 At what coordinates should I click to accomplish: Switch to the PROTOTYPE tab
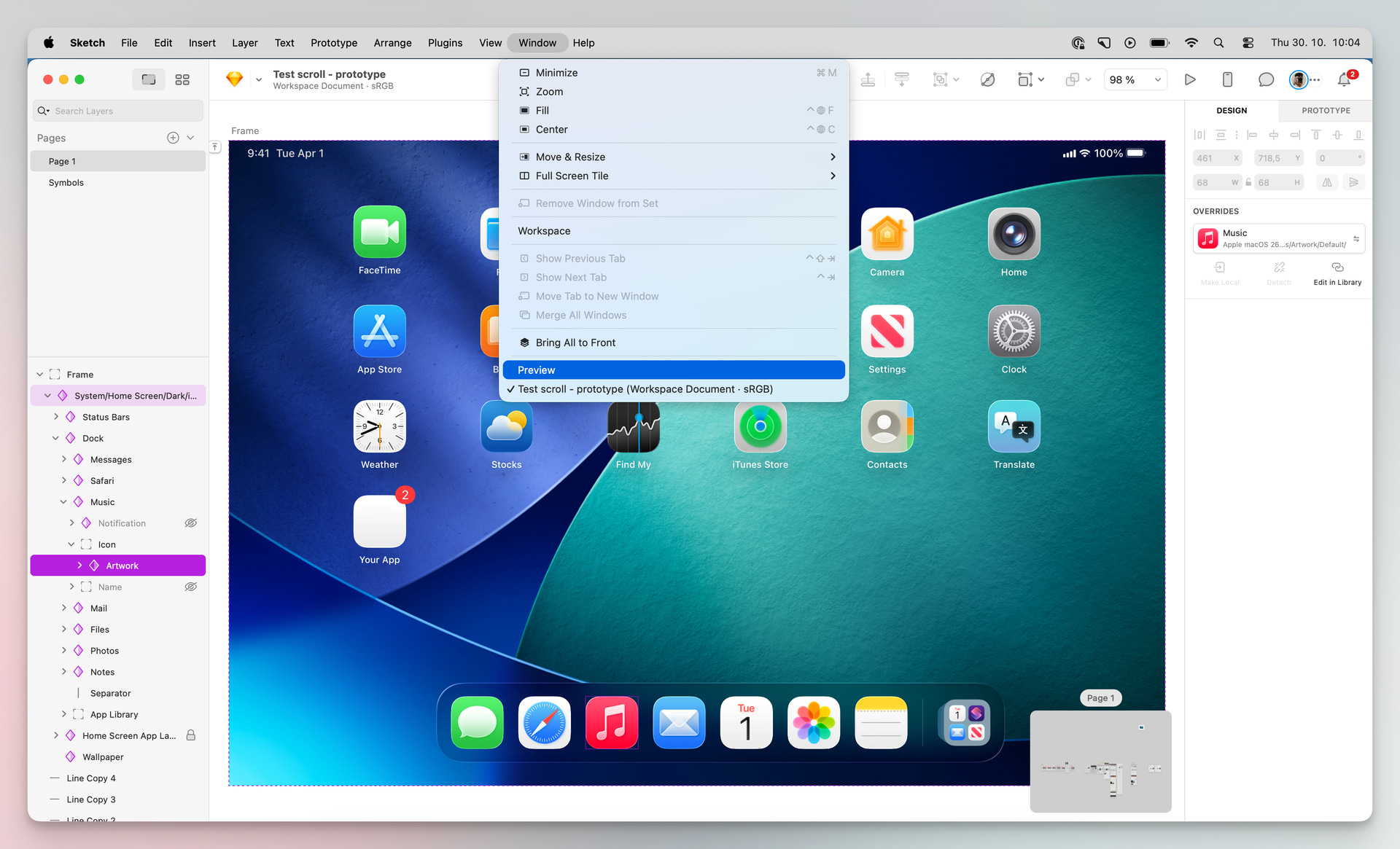point(1326,111)
